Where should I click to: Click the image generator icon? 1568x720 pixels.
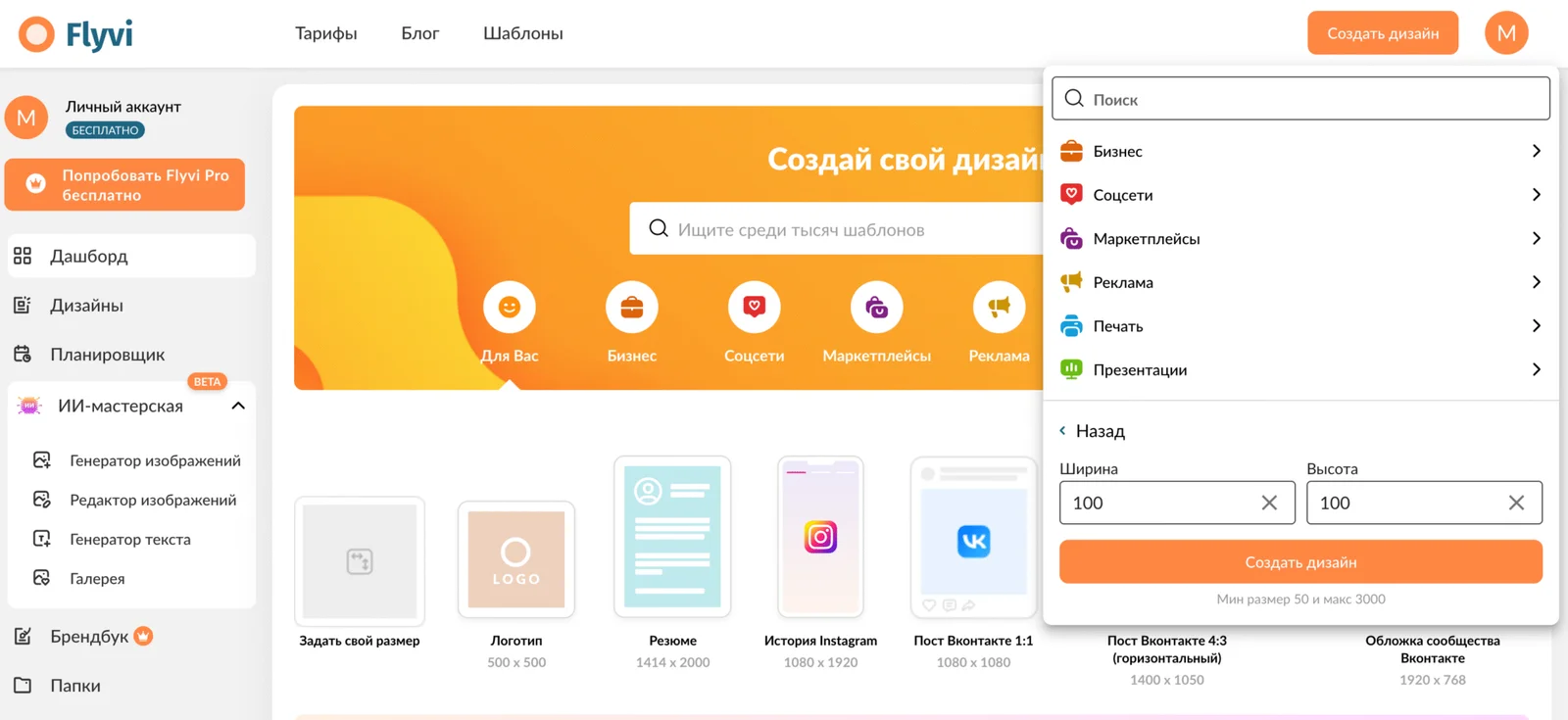[x=42, y=459]
